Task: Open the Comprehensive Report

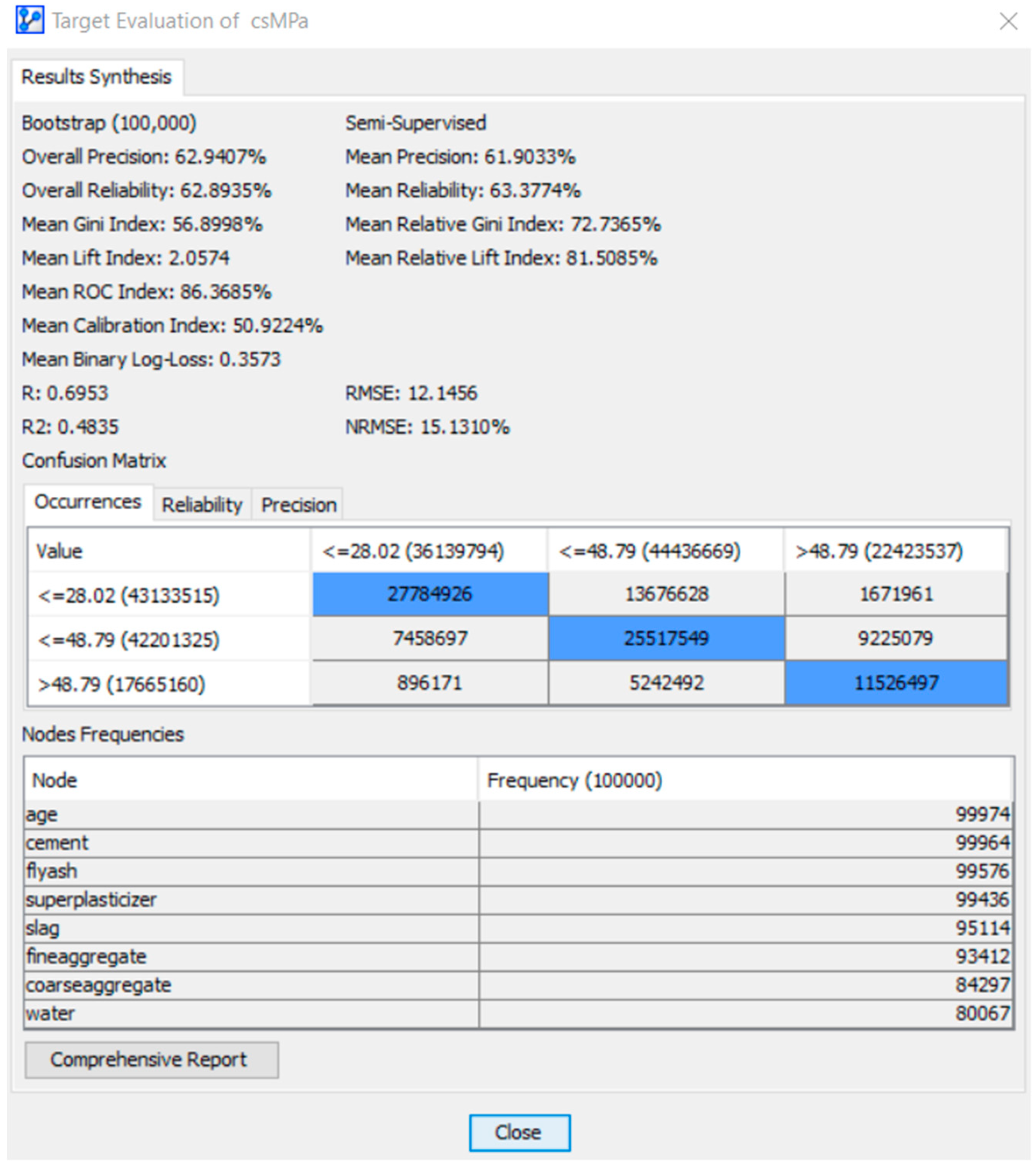Action: [x=151, y=1060]
